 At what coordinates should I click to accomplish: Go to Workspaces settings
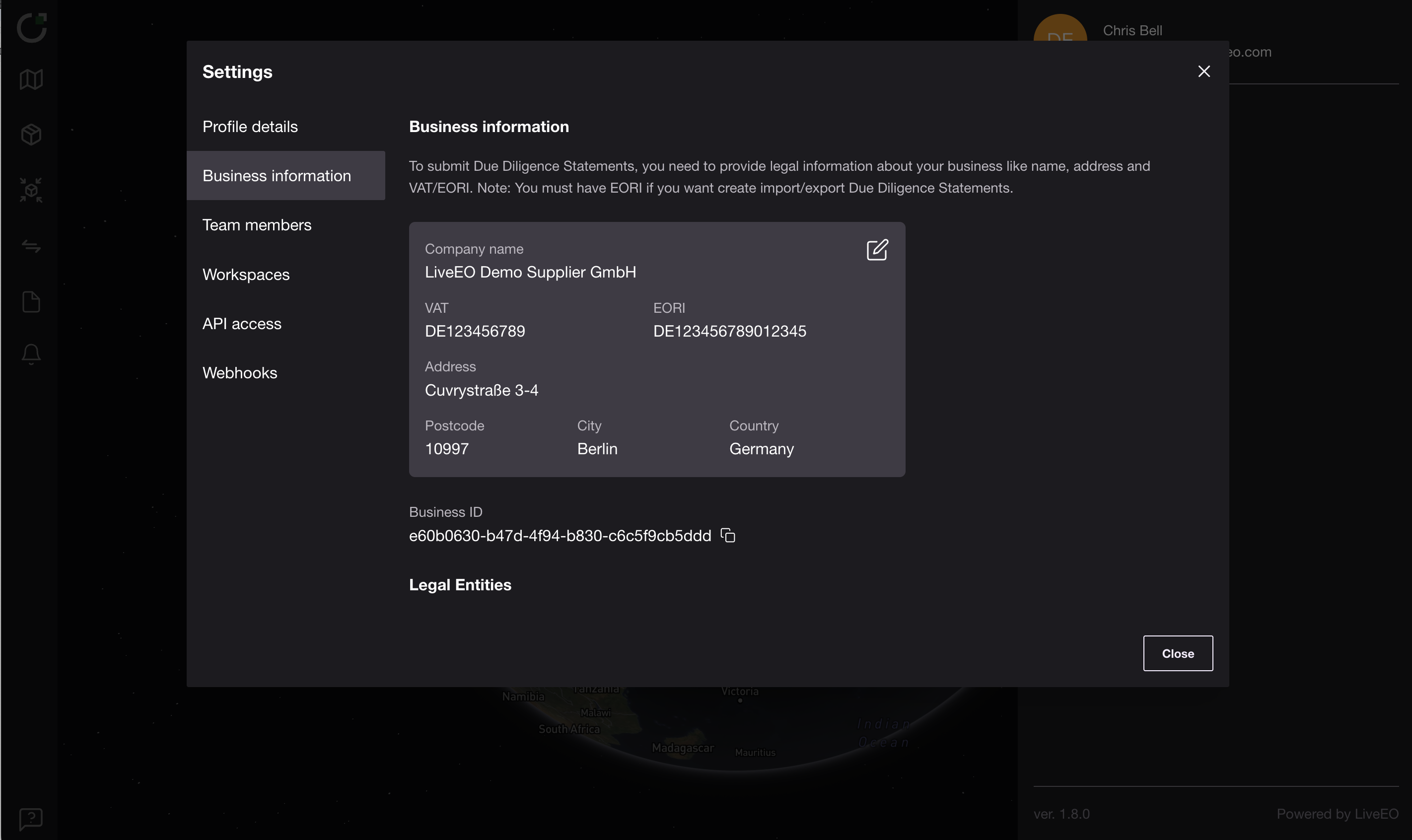pyautogui.click(x=246, y=275)
